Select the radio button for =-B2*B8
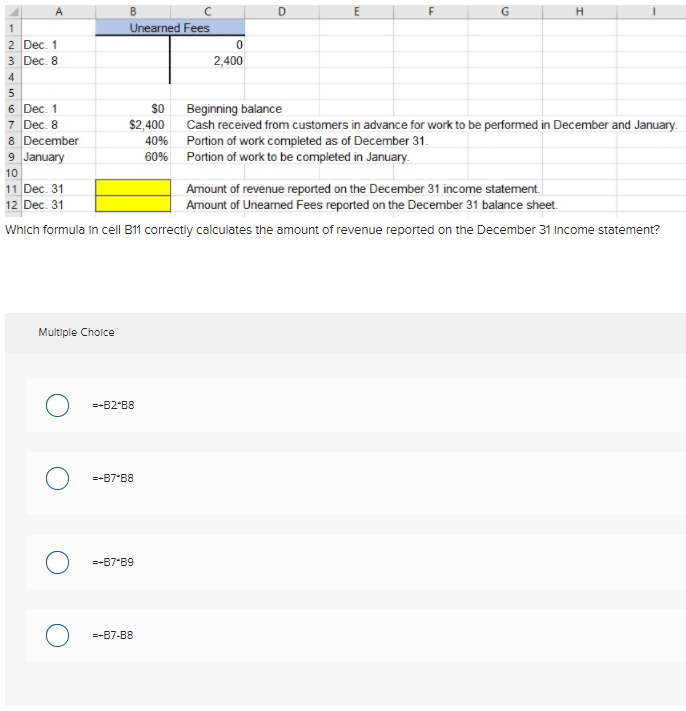Image resolution: width=686 pixels, height=711 pixels. click(57, 405)
